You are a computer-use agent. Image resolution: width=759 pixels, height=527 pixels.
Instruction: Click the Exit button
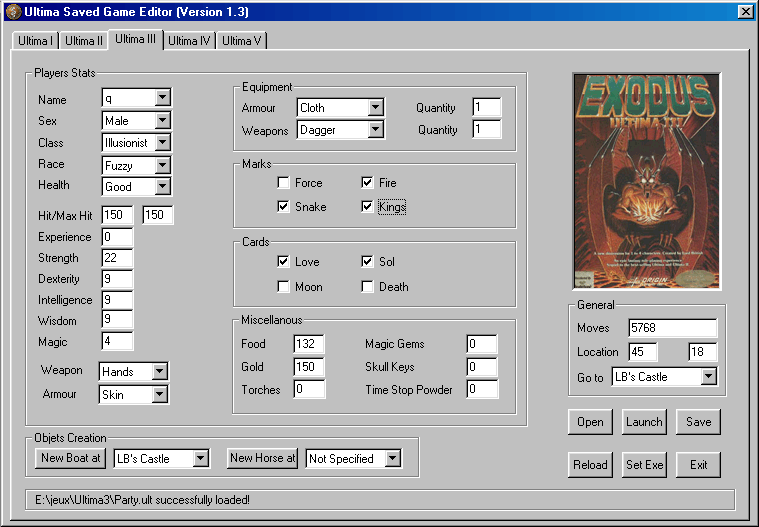pyautogui.click(x=698, y=465)
